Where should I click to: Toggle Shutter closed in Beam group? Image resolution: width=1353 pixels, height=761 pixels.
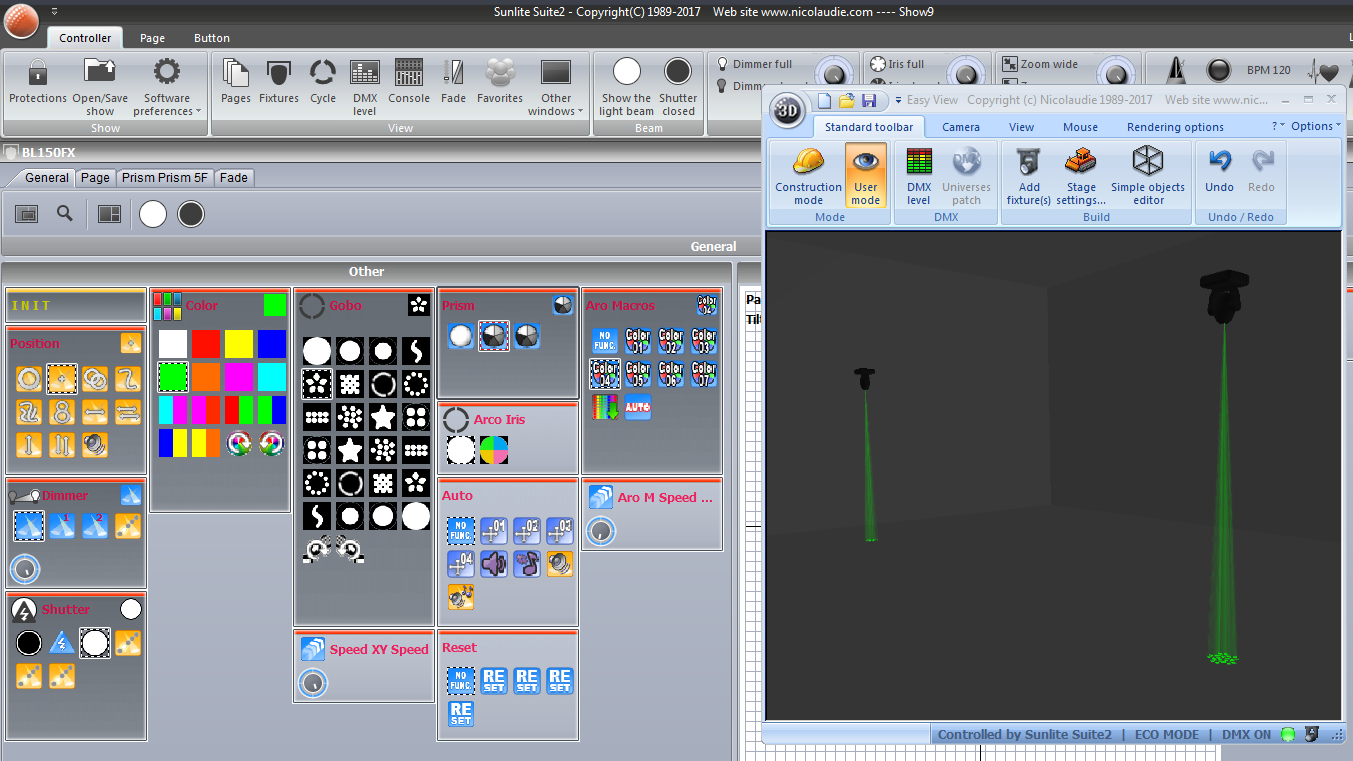coord(678,87)
